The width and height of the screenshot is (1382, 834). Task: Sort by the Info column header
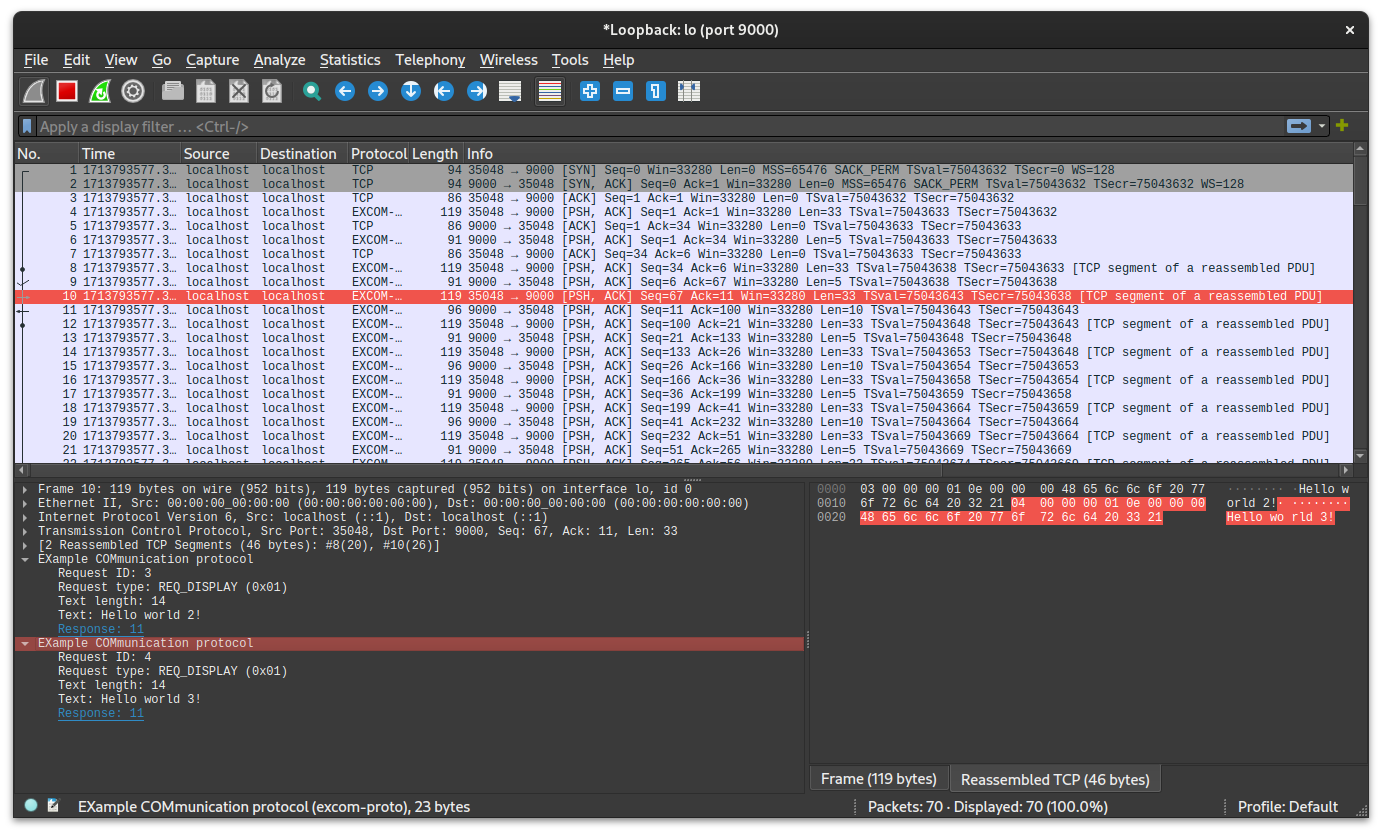point(908,153)
